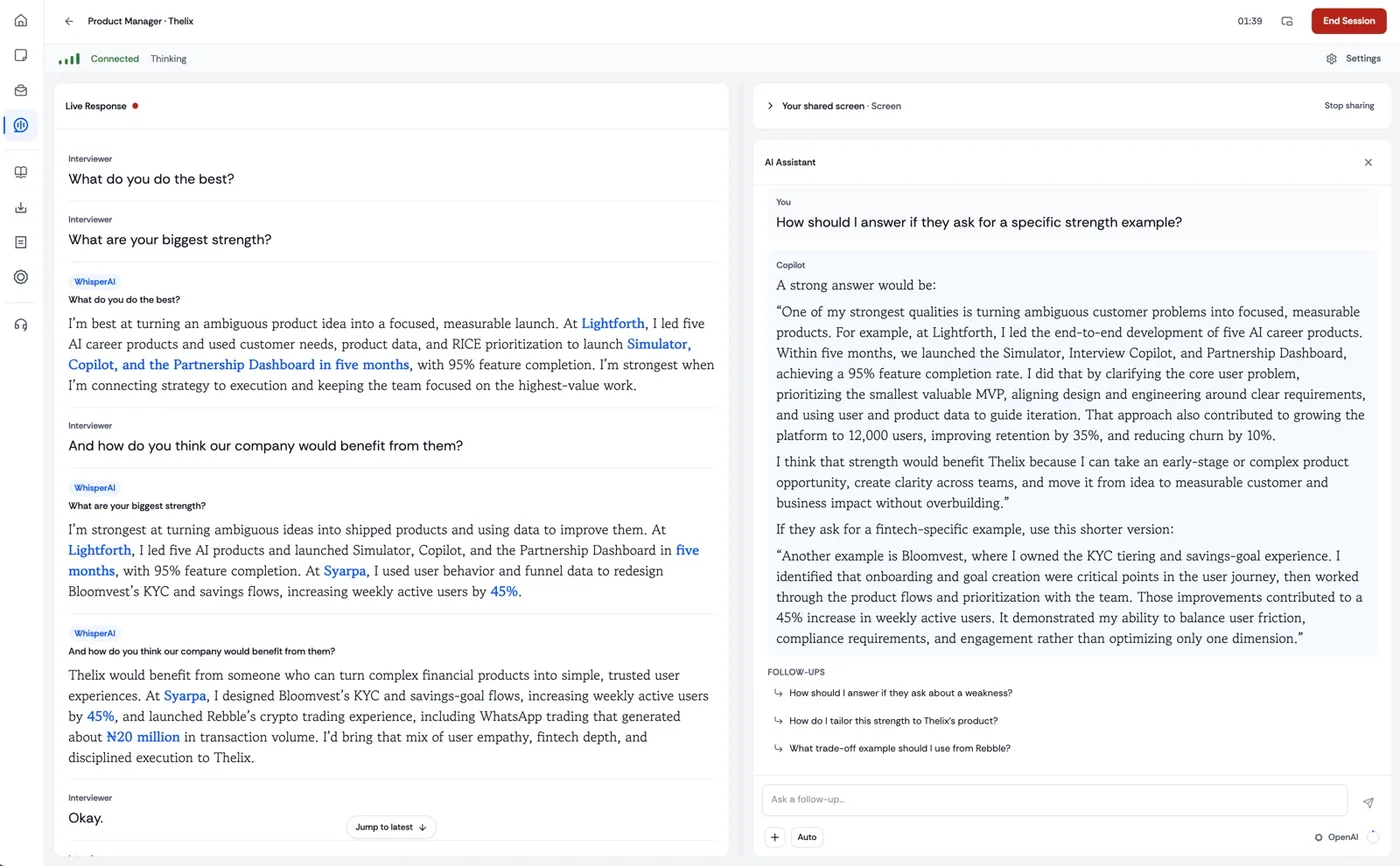Click inside the Ask a follow-up field
The image size is (1400, 866).
1054,800
